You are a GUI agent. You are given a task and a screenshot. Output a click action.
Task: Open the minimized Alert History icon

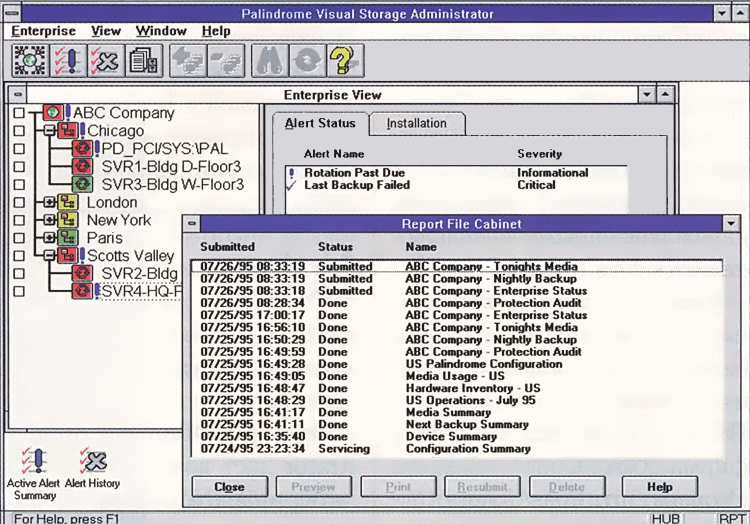93,468
